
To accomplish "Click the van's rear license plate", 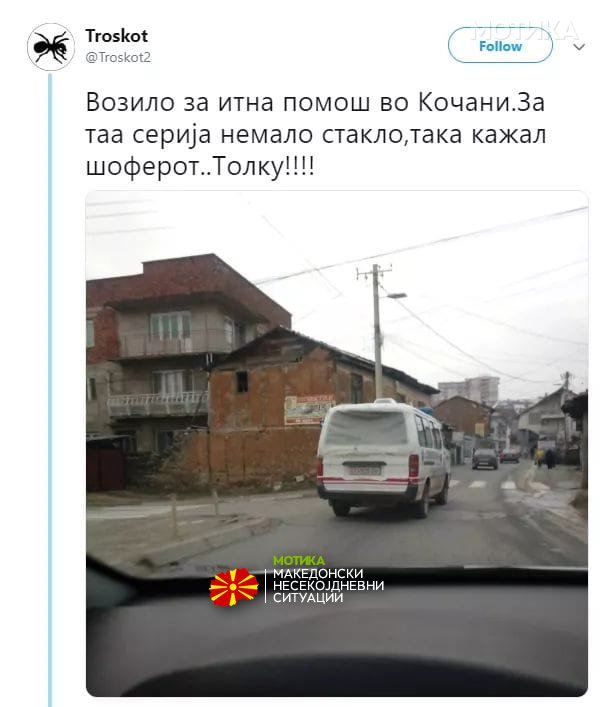I will click(365, 471).
